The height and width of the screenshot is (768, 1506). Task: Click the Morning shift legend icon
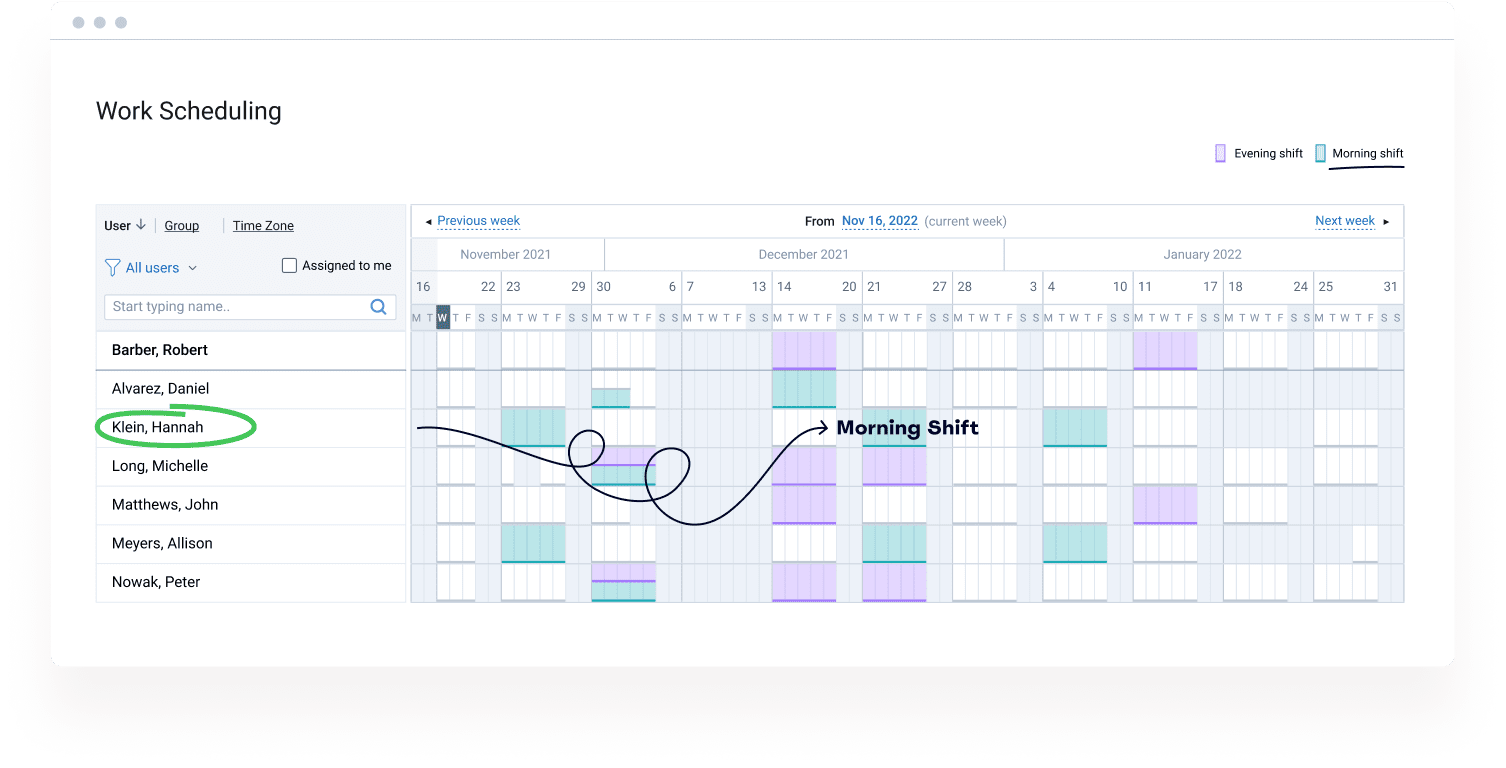(1320, 153)
